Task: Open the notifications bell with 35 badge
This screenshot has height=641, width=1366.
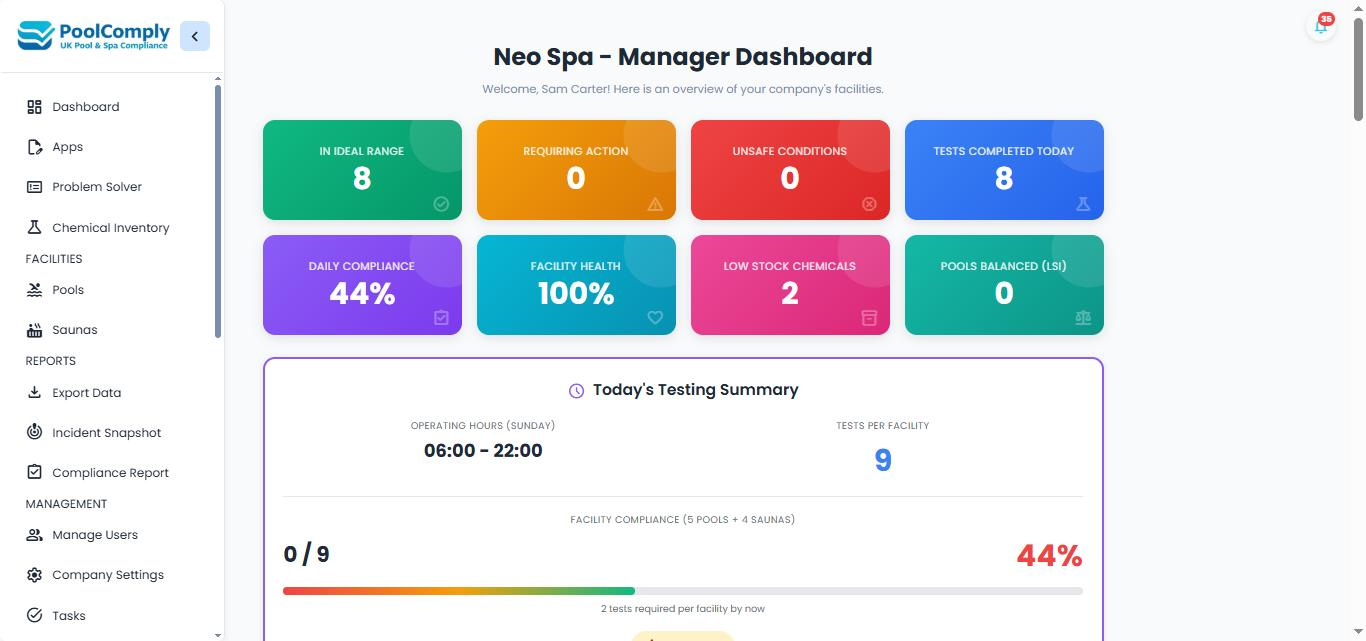Action: click(1321, 26)
